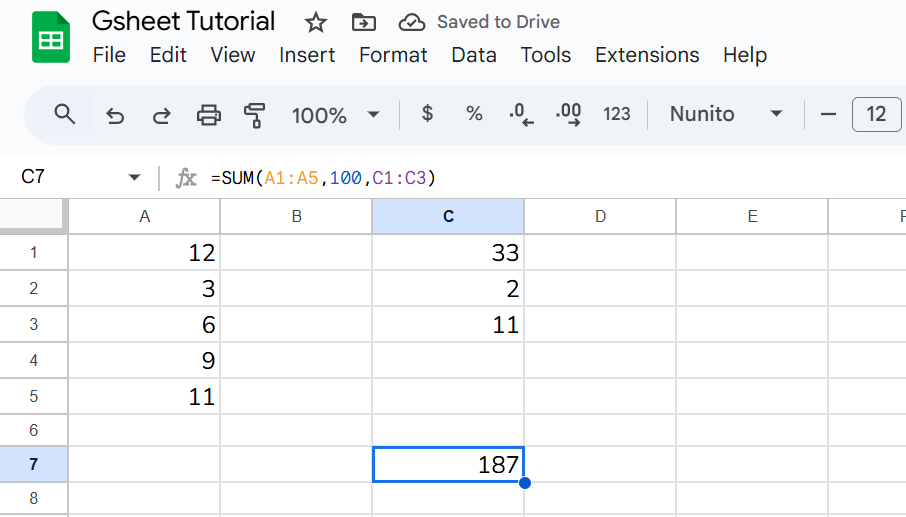The image size is (906, 517).
Task: Redo the last undone action
Action: (x=161, y=115)
